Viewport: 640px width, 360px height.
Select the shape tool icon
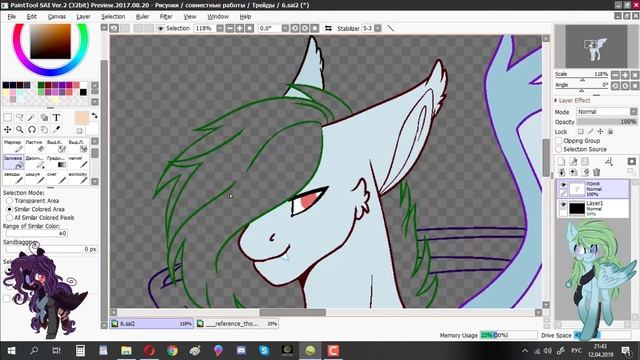(44, 118)
